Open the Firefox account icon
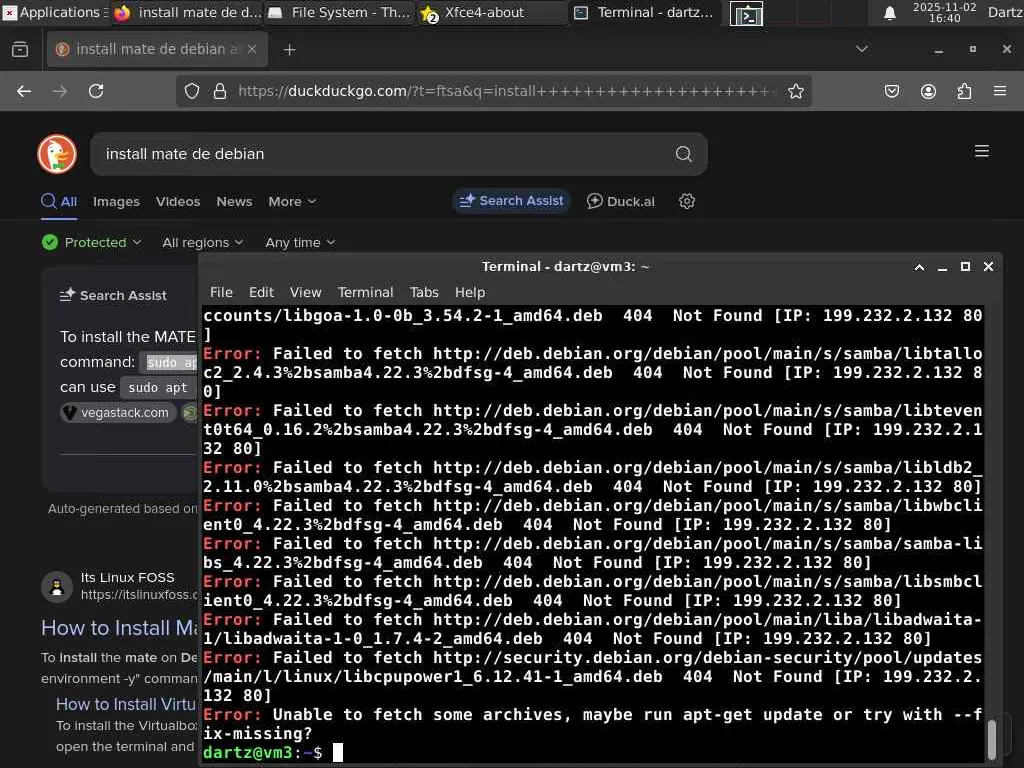 pyautogui.click(x=928, y=91)
